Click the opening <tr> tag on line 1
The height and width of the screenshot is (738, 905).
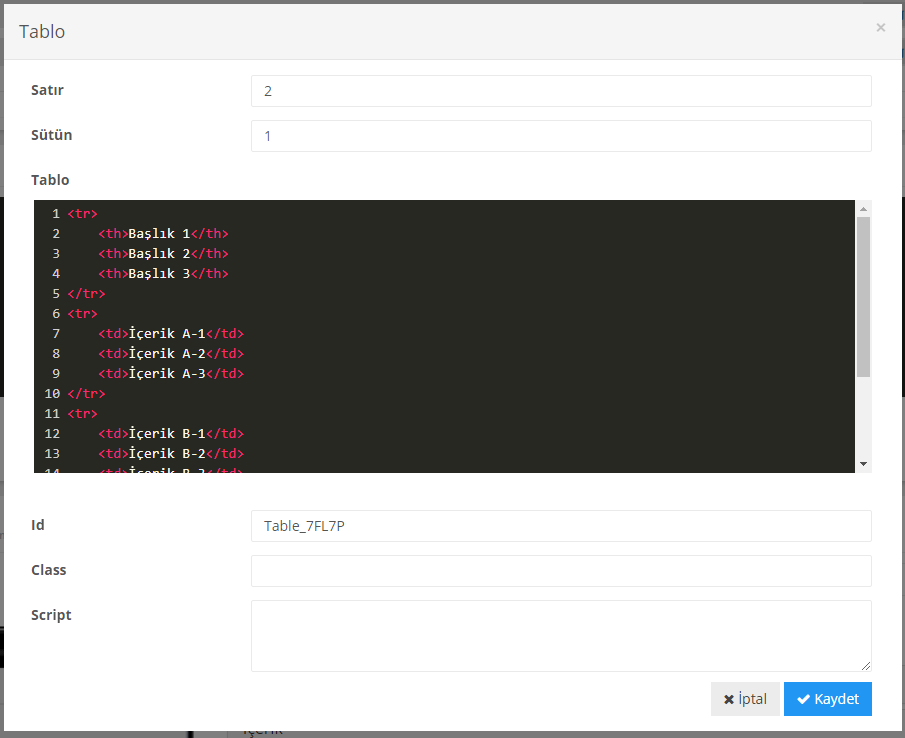coord(82,214)
